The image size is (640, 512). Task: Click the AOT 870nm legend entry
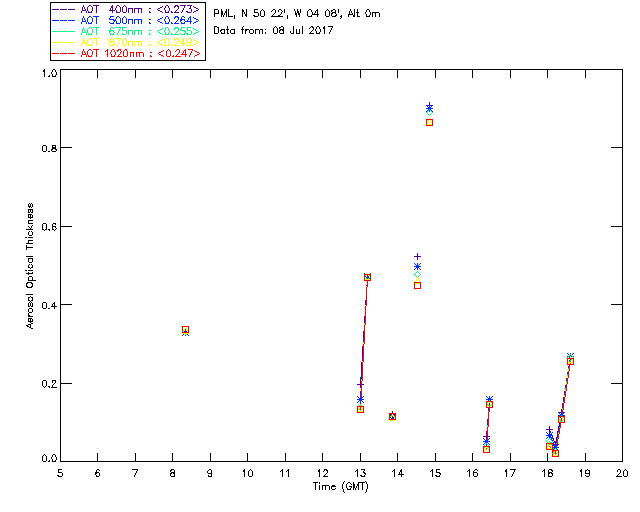[126, 42]
